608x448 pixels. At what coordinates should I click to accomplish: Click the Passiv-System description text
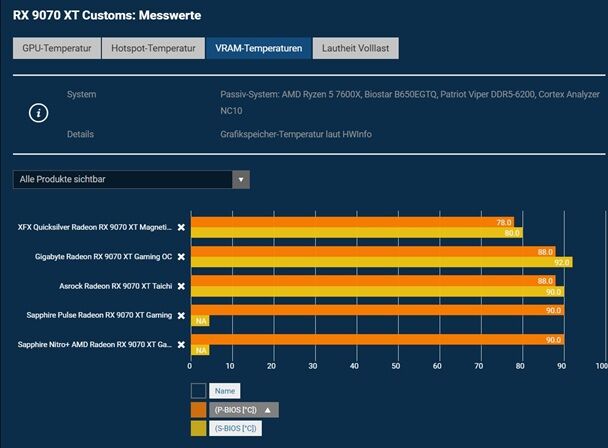coord(410,102)
